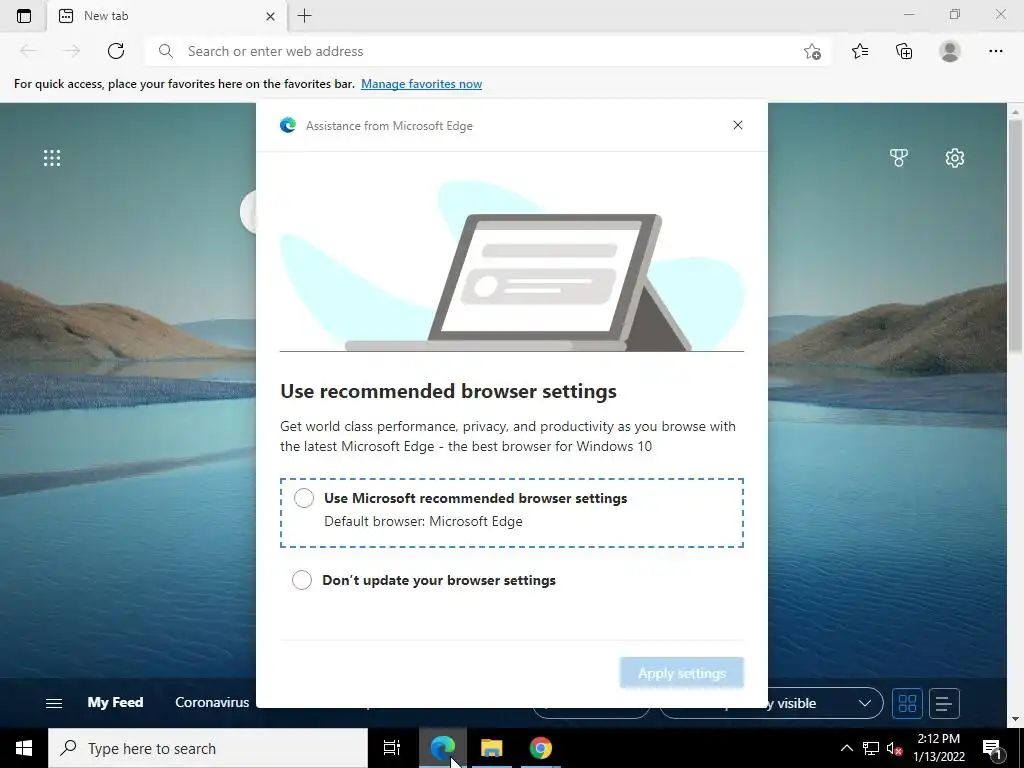Open Task View on the taskbar
This screenshot has width=1024, height=768.
pyautogui.click(x=392, y=748)
